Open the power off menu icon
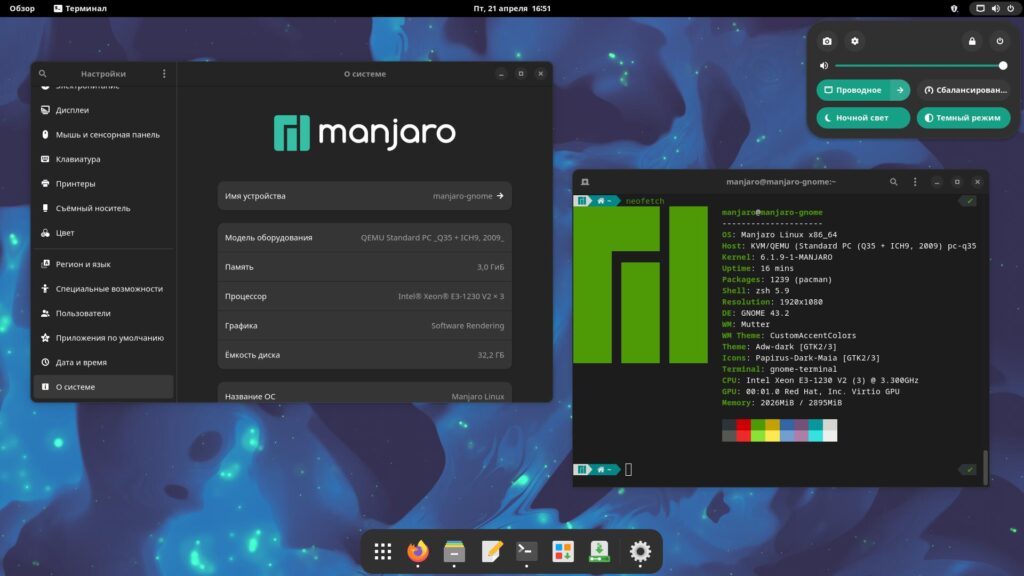The width and height of the screenshot is (1024, 576). [1000, 41]
